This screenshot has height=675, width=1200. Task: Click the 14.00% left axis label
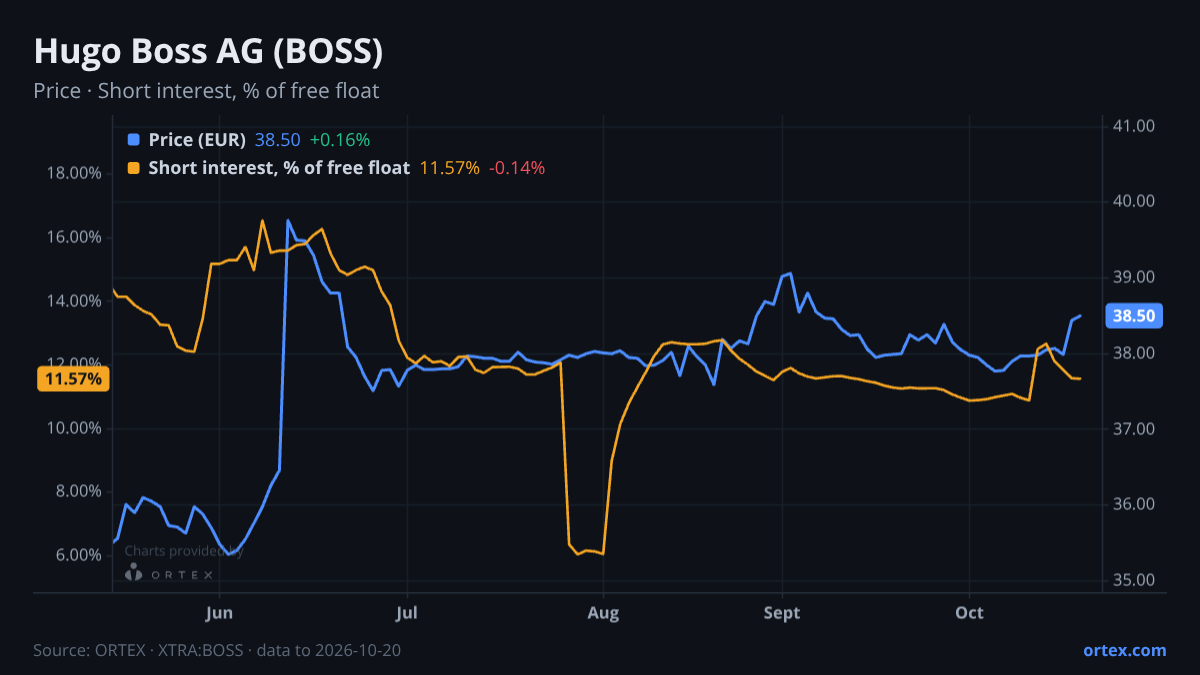click(74, 301)
